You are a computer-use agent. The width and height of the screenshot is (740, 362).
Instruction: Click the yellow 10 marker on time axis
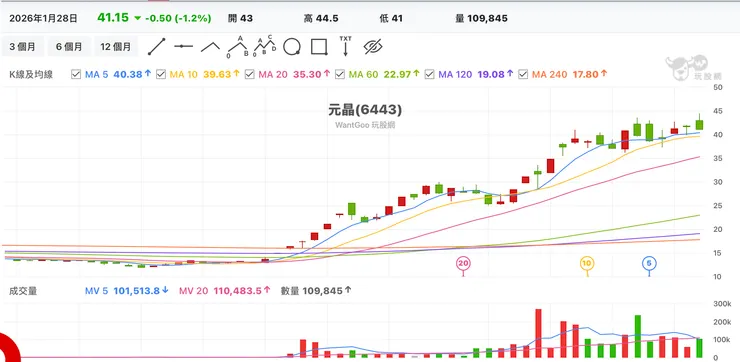587,263
